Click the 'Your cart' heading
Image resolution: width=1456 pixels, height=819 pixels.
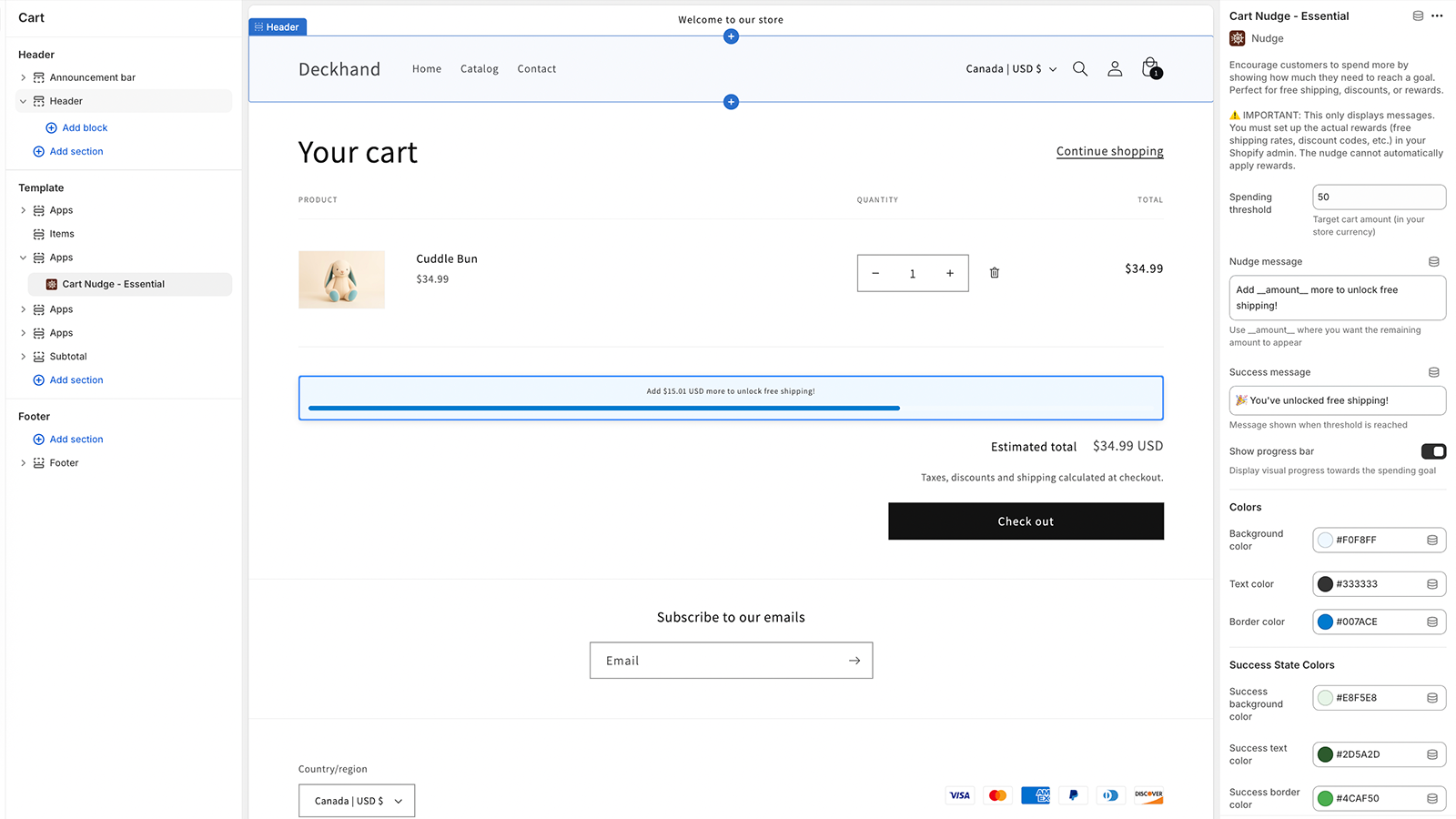tap(358, 152)
